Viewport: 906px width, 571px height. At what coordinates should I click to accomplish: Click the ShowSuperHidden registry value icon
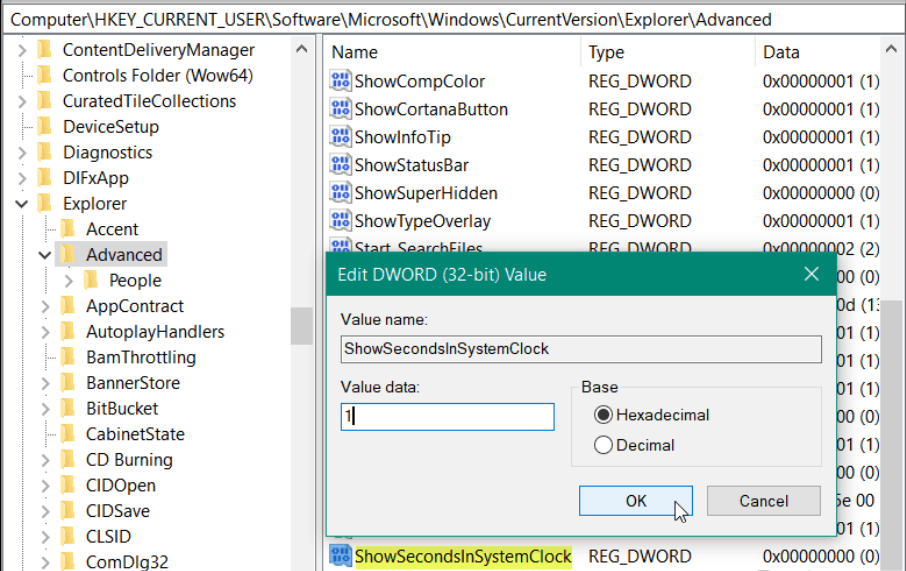pyautogui.click(x=341, y=193)
